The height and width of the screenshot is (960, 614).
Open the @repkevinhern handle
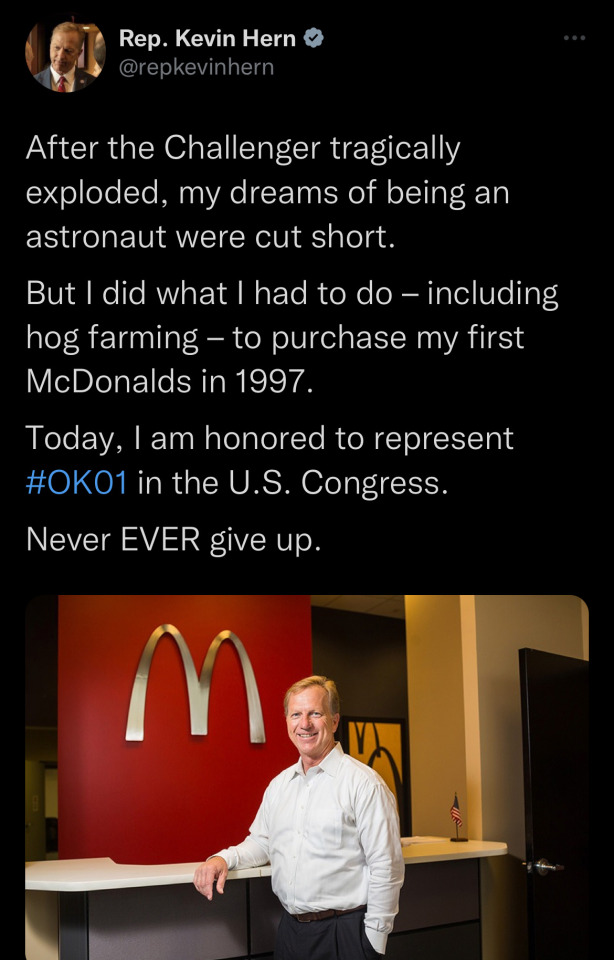tap(196, 67)
